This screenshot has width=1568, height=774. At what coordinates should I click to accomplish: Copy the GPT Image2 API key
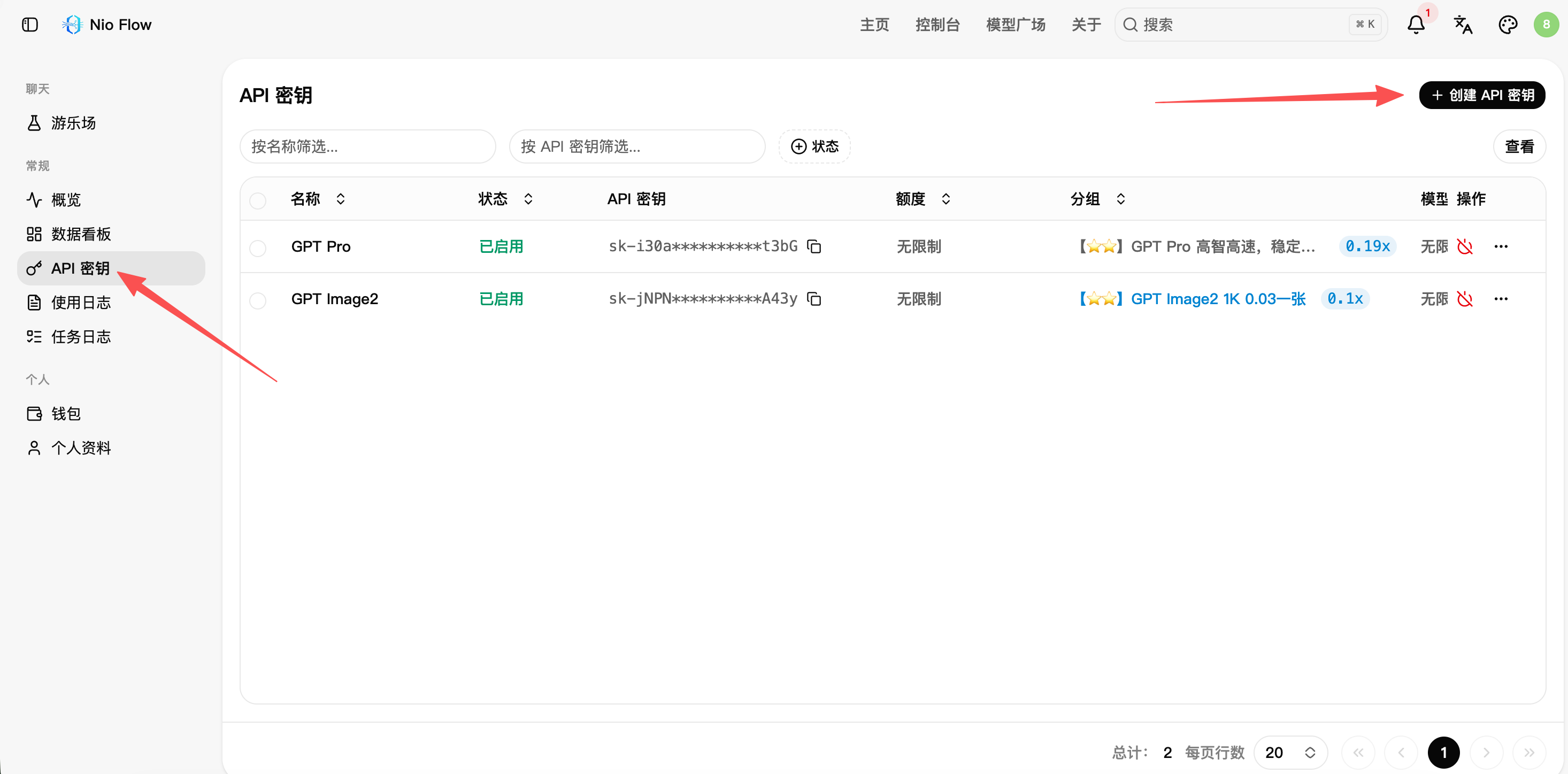click(x=814, y=299)
